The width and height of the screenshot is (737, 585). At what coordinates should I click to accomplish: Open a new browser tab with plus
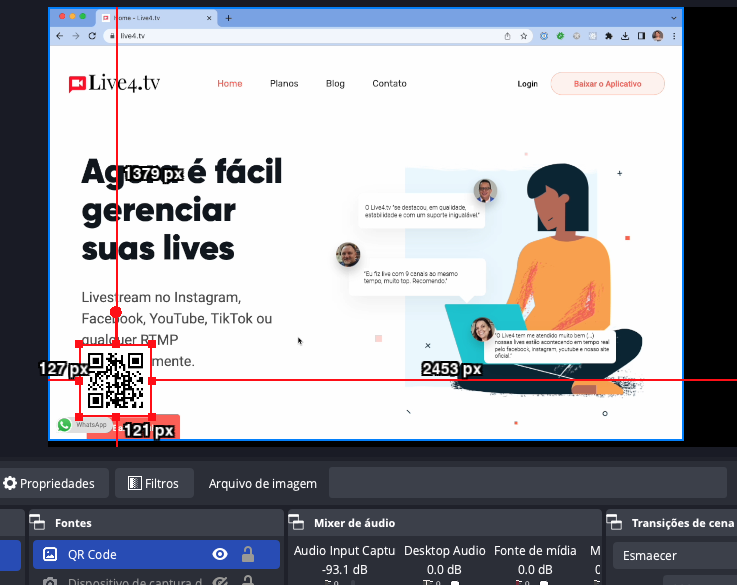(x=228, y=18)
